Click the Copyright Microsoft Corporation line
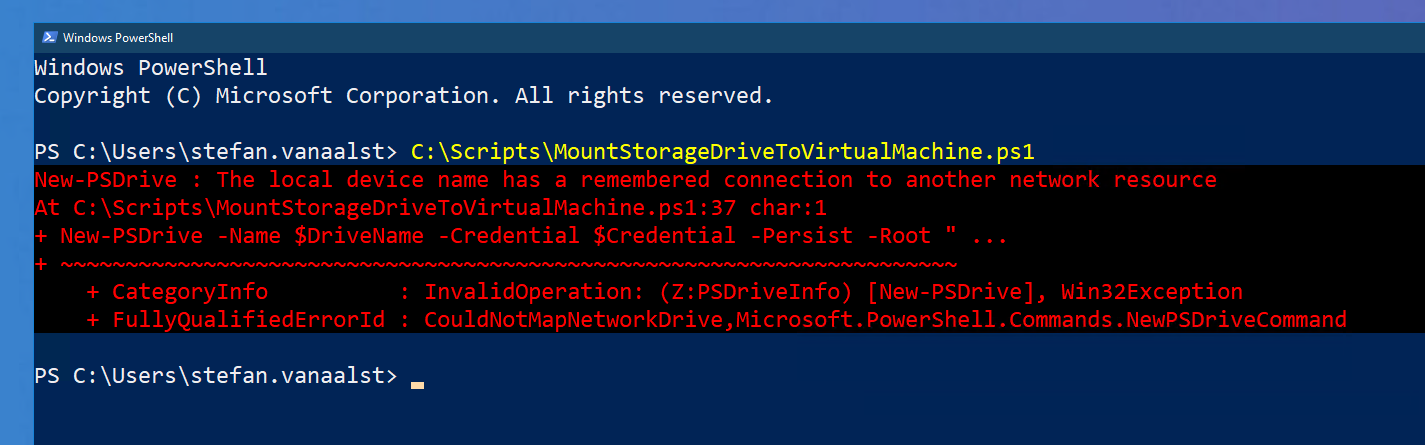The height and width of the screenshot is (445, 1425). [x=404, y=96]
